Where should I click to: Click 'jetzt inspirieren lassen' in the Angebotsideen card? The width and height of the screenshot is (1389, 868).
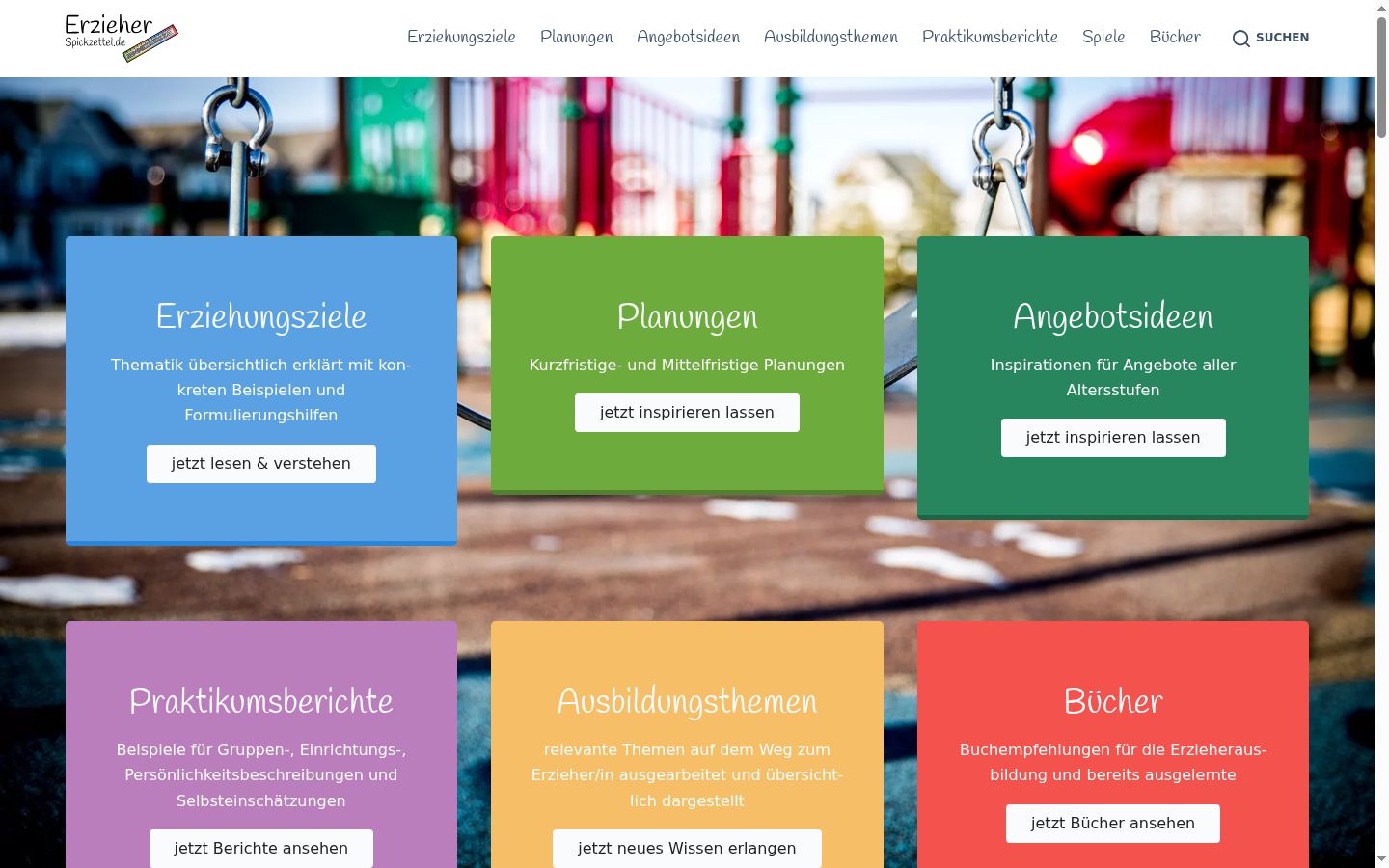[x=1113, y=438]
